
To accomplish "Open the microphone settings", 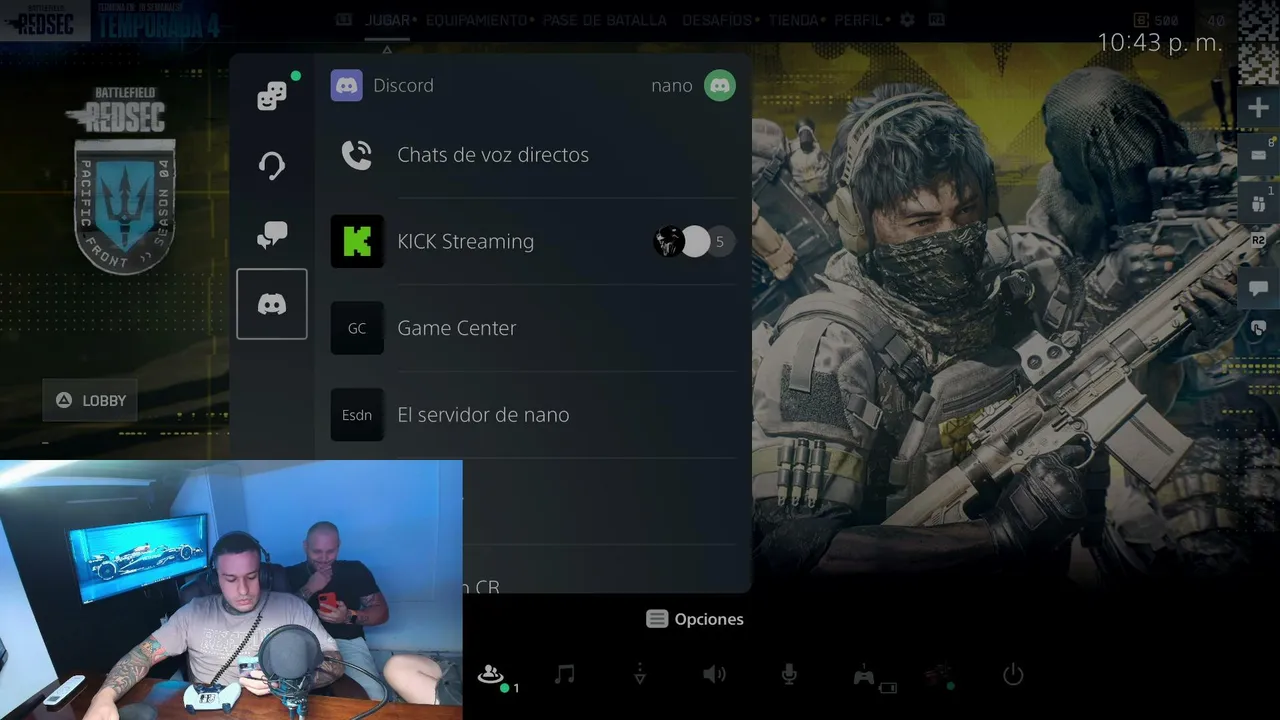I will click(x=789, y=675).
